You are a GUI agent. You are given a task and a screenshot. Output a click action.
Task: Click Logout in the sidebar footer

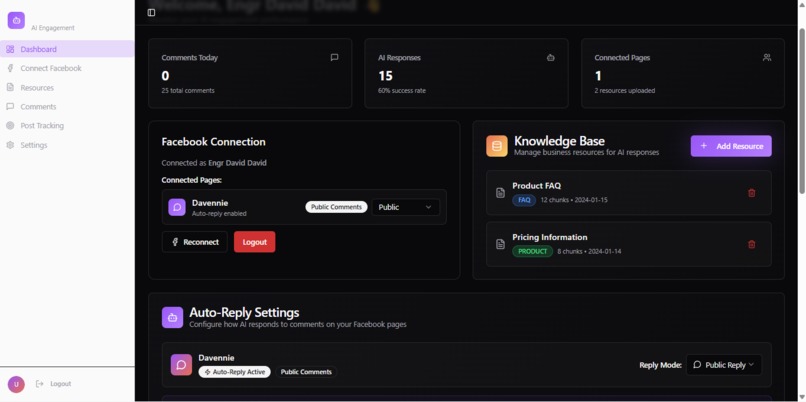[53, 384]
